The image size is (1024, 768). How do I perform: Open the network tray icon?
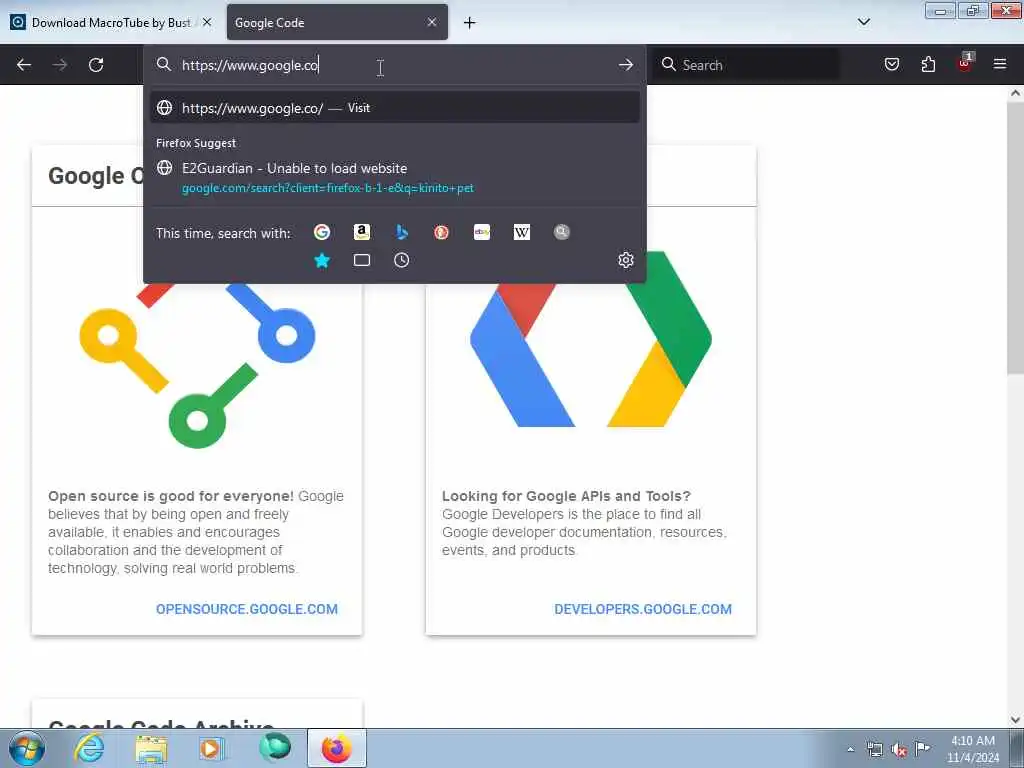coord(874,749)
